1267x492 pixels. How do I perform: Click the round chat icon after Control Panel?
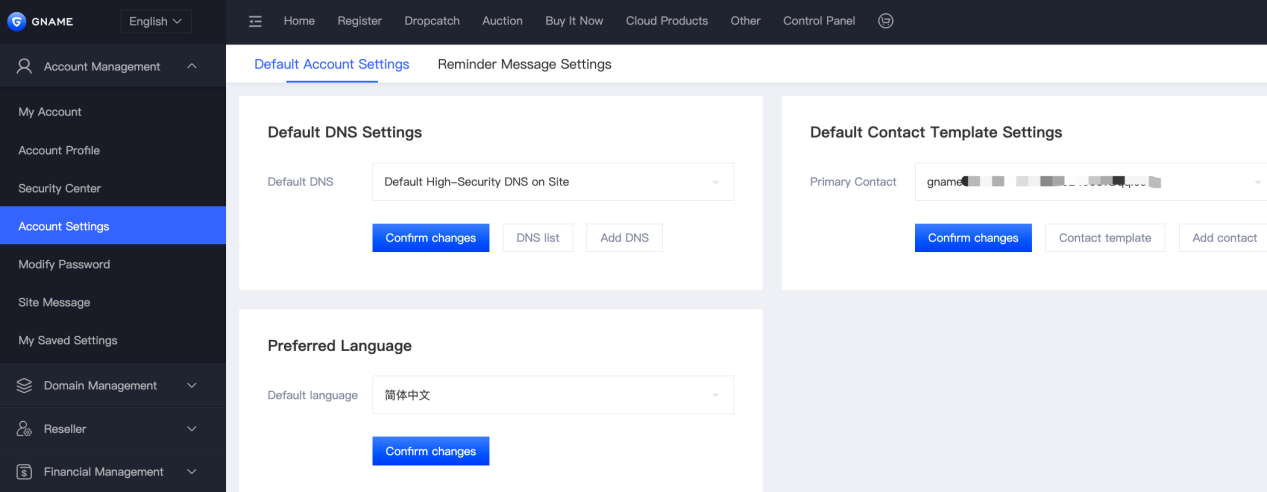885,21
